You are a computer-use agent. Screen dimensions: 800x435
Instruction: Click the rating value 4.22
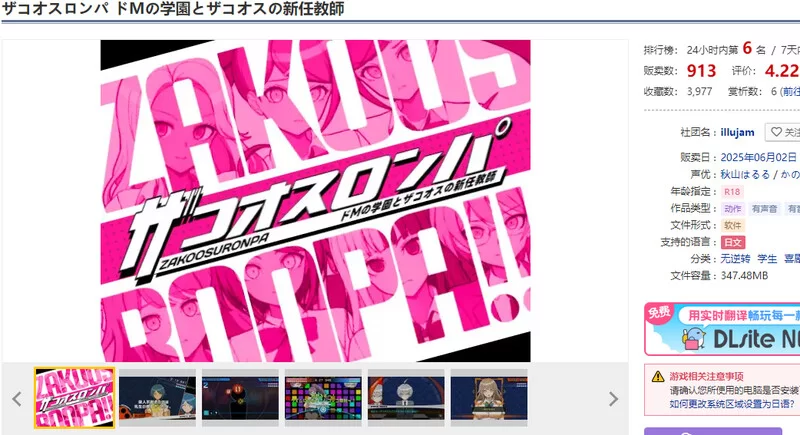(782, 71)
